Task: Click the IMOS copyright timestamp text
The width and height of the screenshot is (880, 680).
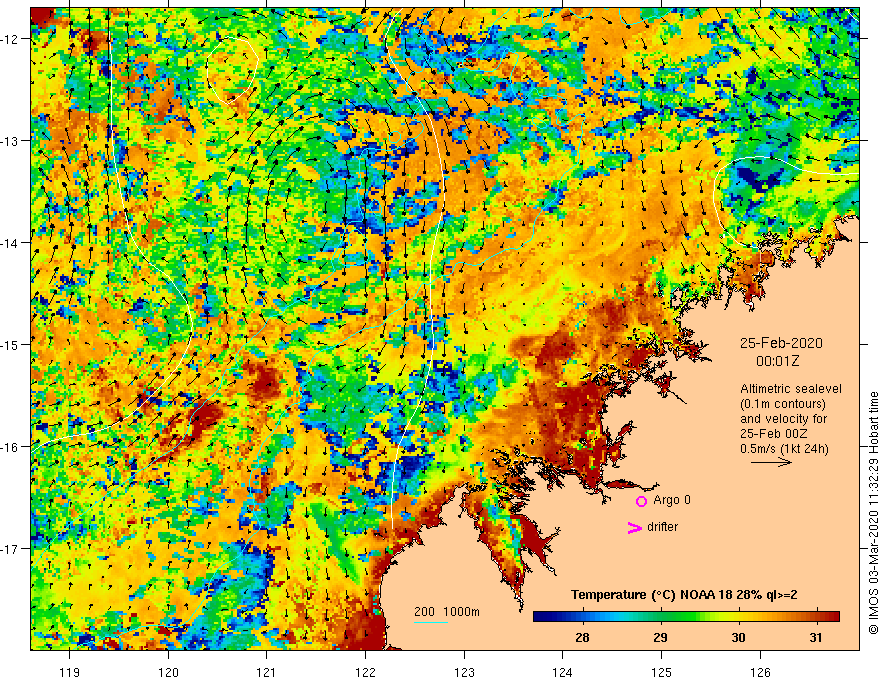Action: (x=873, y=513)
